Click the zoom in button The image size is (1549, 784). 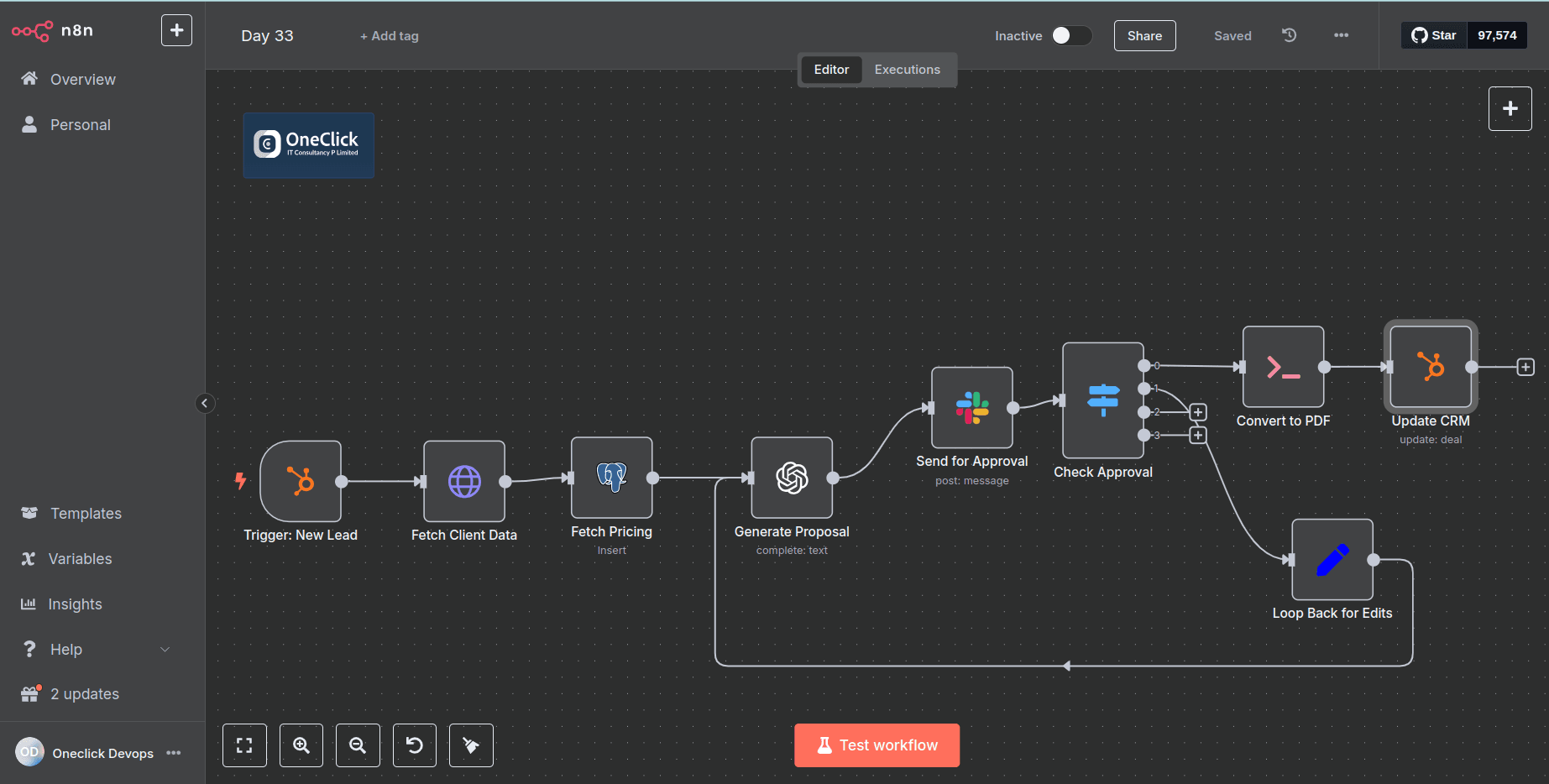tap(301, 745)
